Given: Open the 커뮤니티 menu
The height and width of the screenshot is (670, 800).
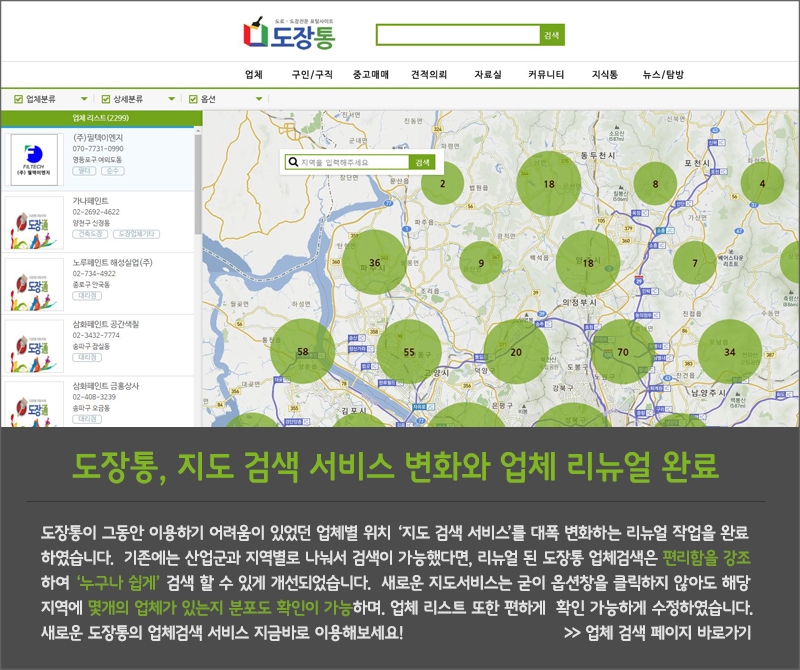Looking at the screenshot, I should click(x=546, y=75).
